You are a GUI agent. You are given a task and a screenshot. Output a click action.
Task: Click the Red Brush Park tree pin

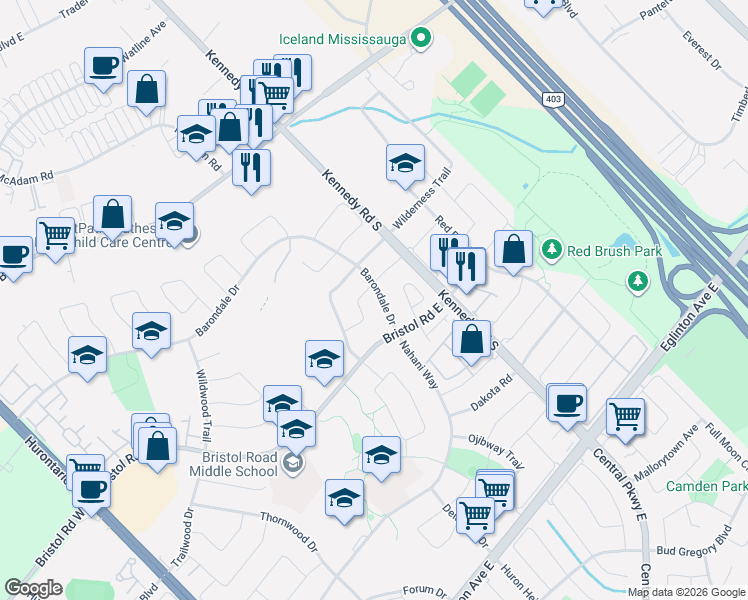coord(552,250)
